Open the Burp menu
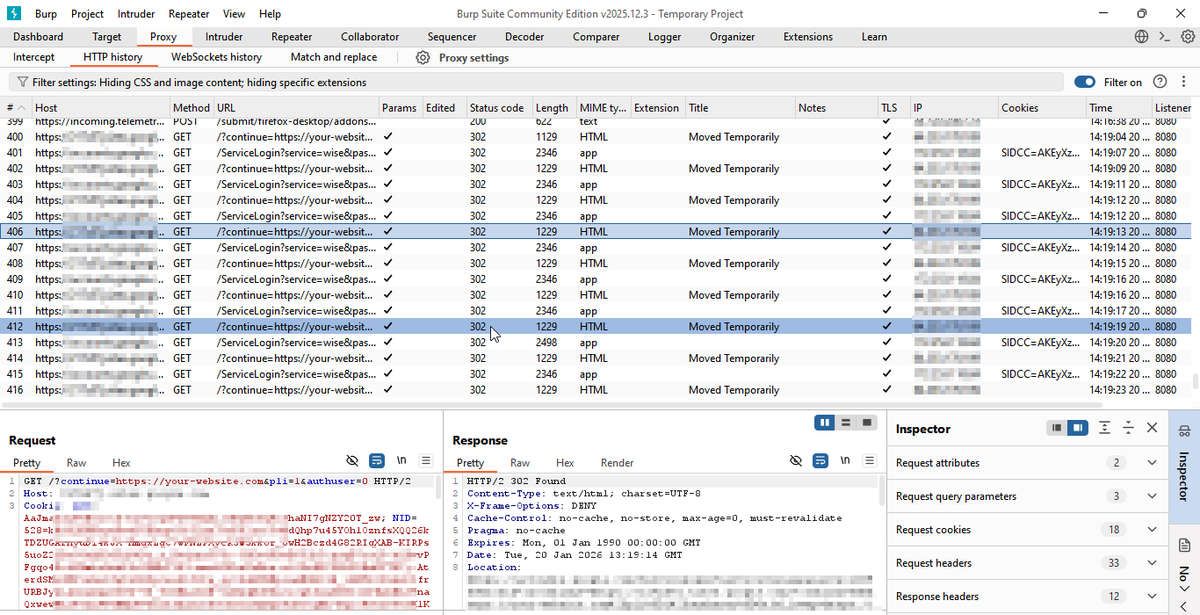This screenshot has height=615, width=1200. pyautogui.click(x=46, y=14)
